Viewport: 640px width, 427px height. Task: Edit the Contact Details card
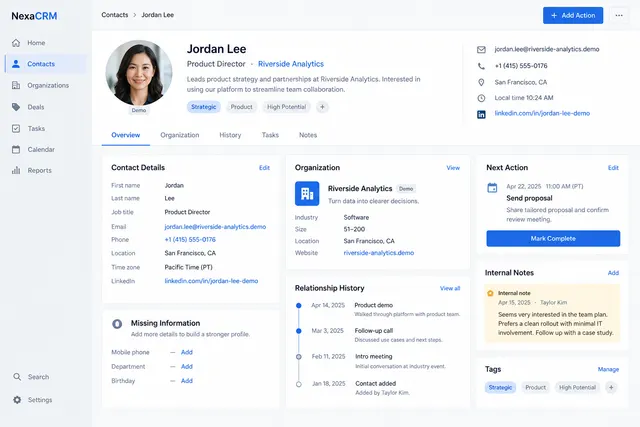(264, 168)
